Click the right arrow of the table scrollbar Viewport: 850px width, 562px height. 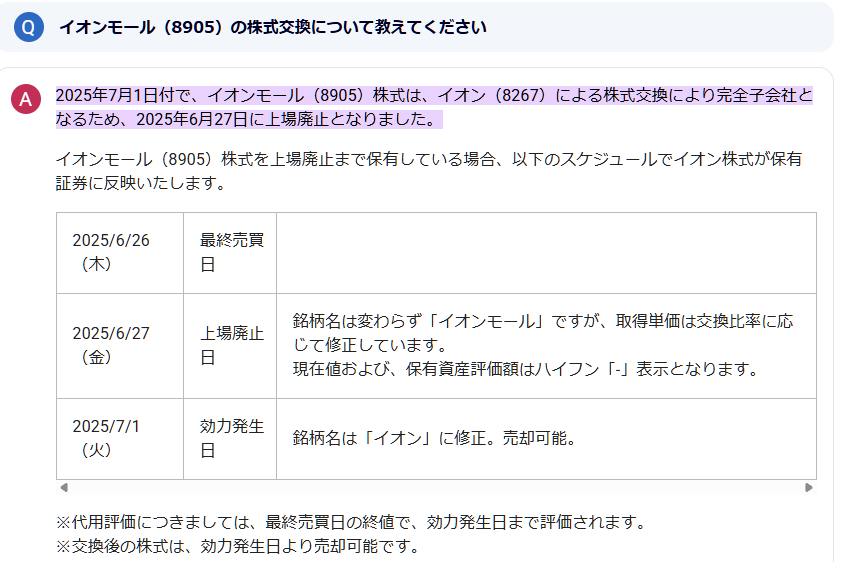(809, 487)
